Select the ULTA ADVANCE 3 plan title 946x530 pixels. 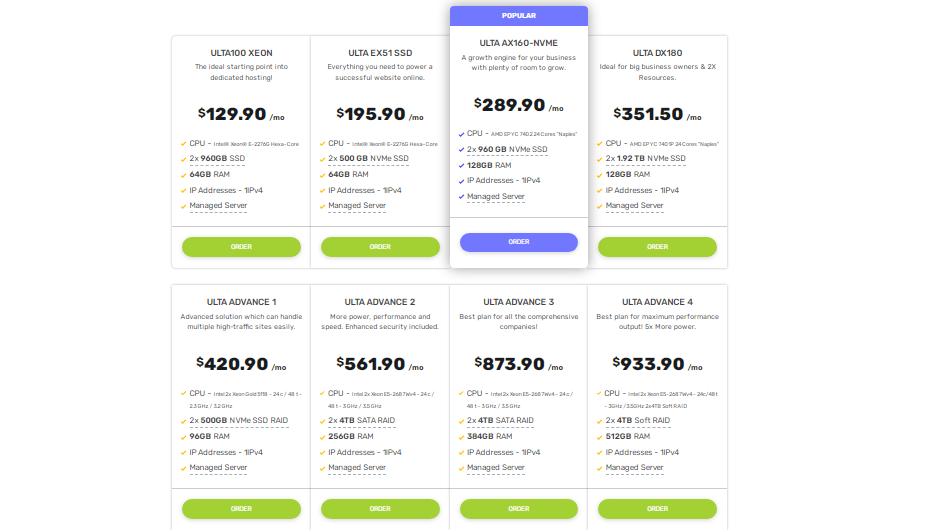(x=519, y=302)
